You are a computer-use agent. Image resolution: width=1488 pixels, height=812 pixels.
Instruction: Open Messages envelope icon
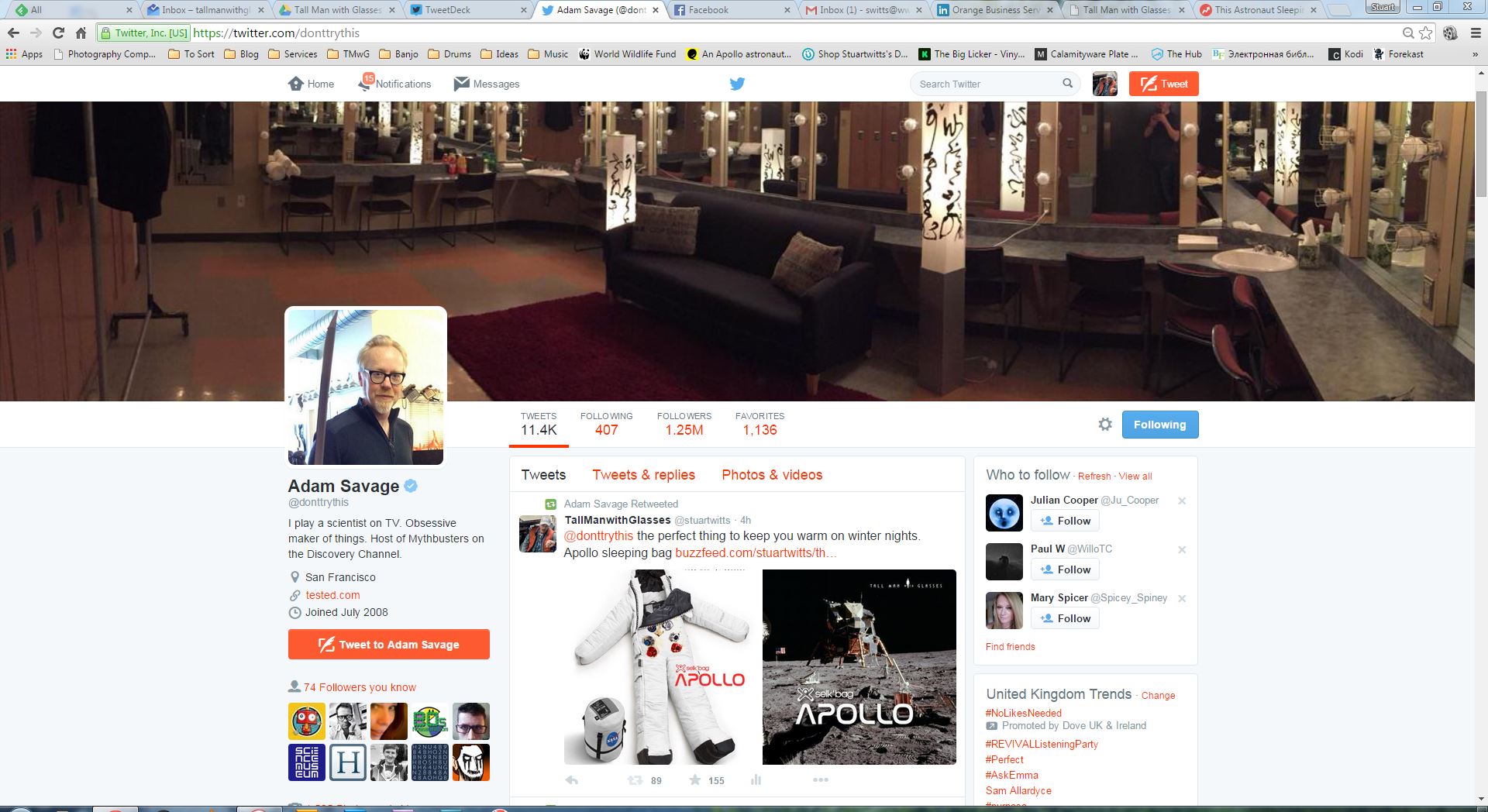pos(462,84)
